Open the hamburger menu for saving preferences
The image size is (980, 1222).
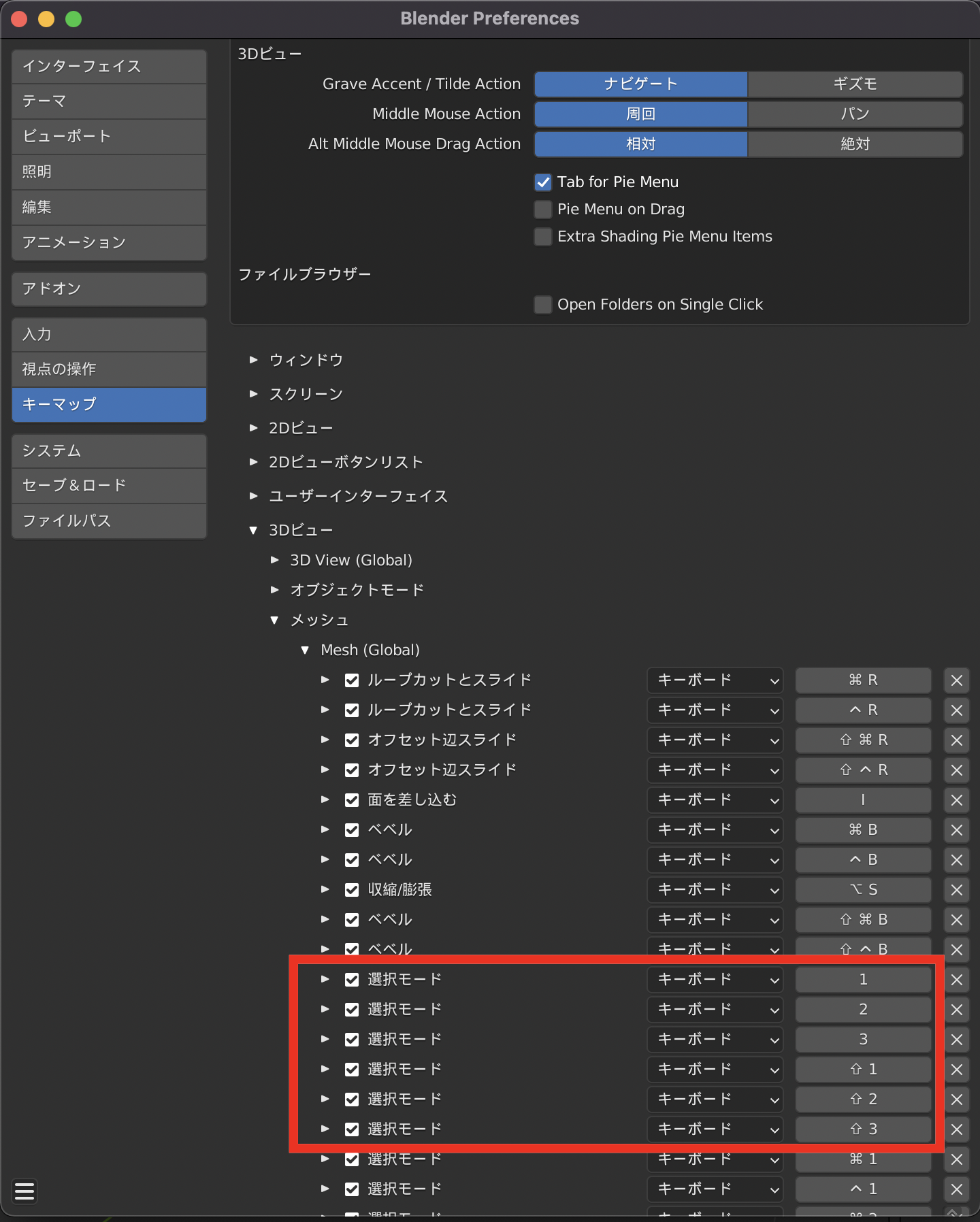tap(24, 1191)
